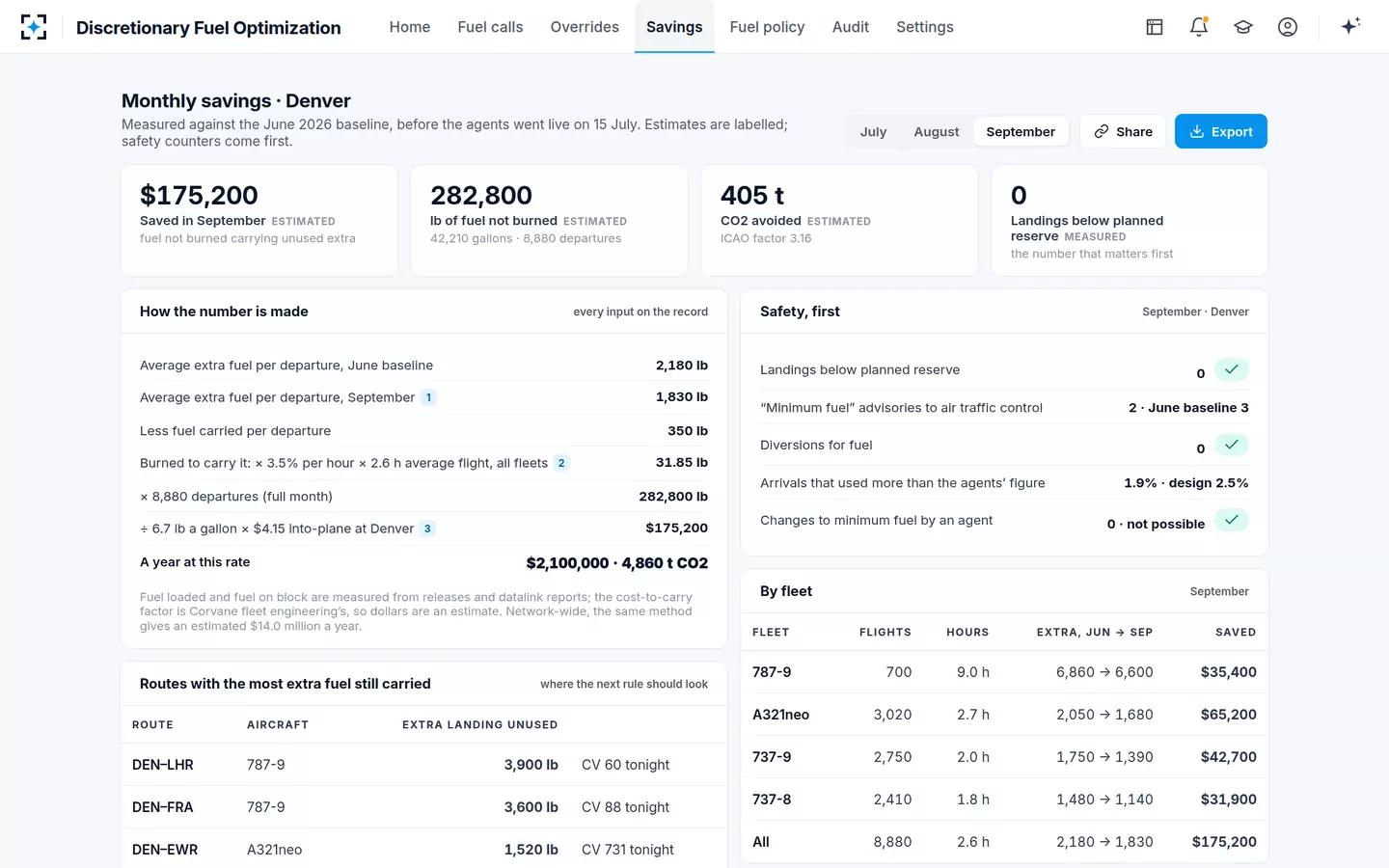The height and width of the screenshot is (868, 1389).
Task: Switch the month to August
Action: pyautogui.click(x=937, y=131)
